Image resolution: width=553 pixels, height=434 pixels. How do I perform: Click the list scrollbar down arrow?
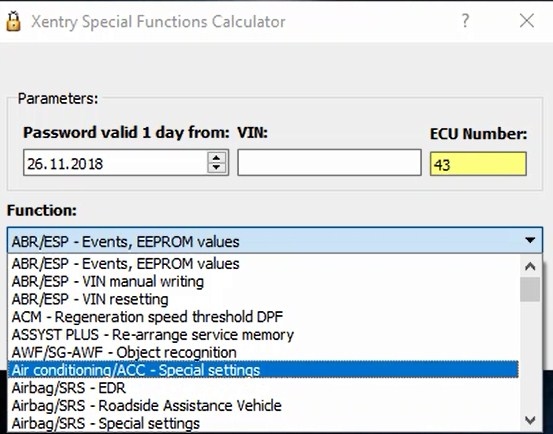[x=530, y=420]
